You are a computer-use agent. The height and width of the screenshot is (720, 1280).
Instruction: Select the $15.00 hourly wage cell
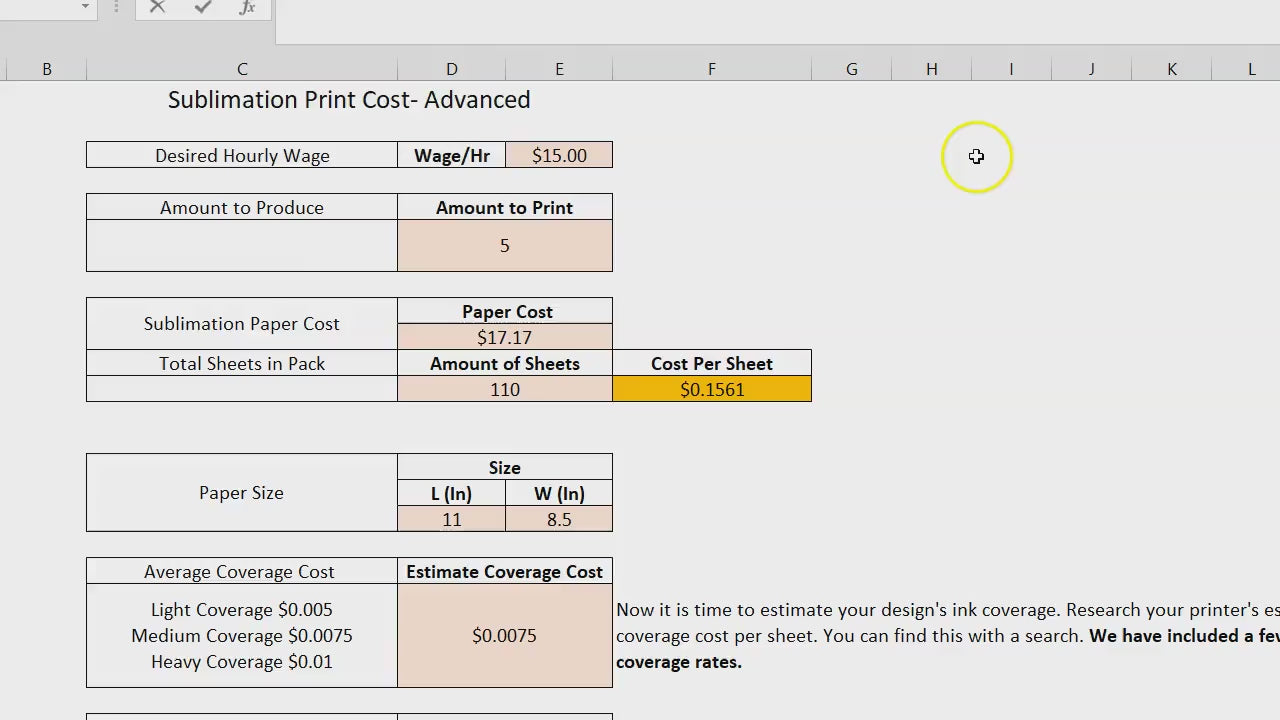point(559,155)
